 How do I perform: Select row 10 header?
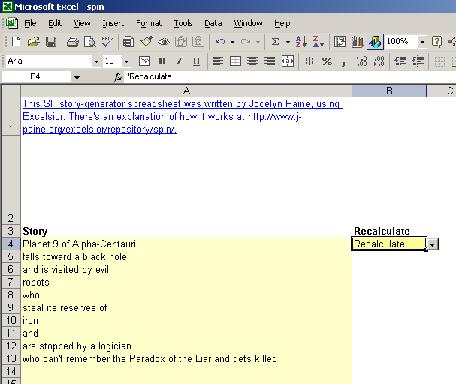click(11, 320)
